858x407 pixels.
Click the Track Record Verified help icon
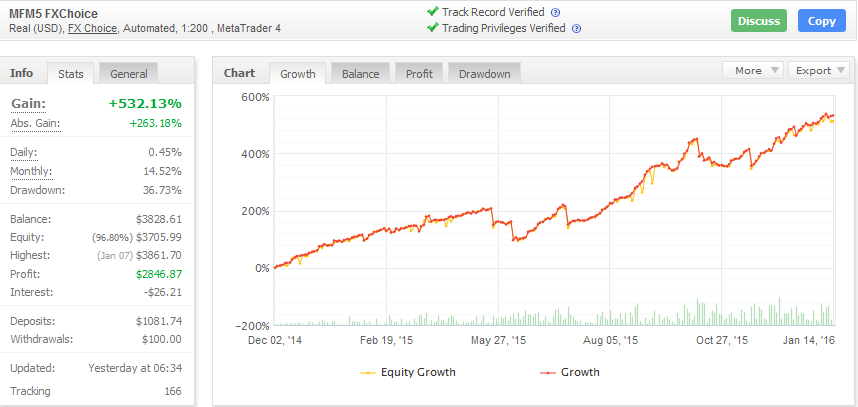tap(555, 13)
